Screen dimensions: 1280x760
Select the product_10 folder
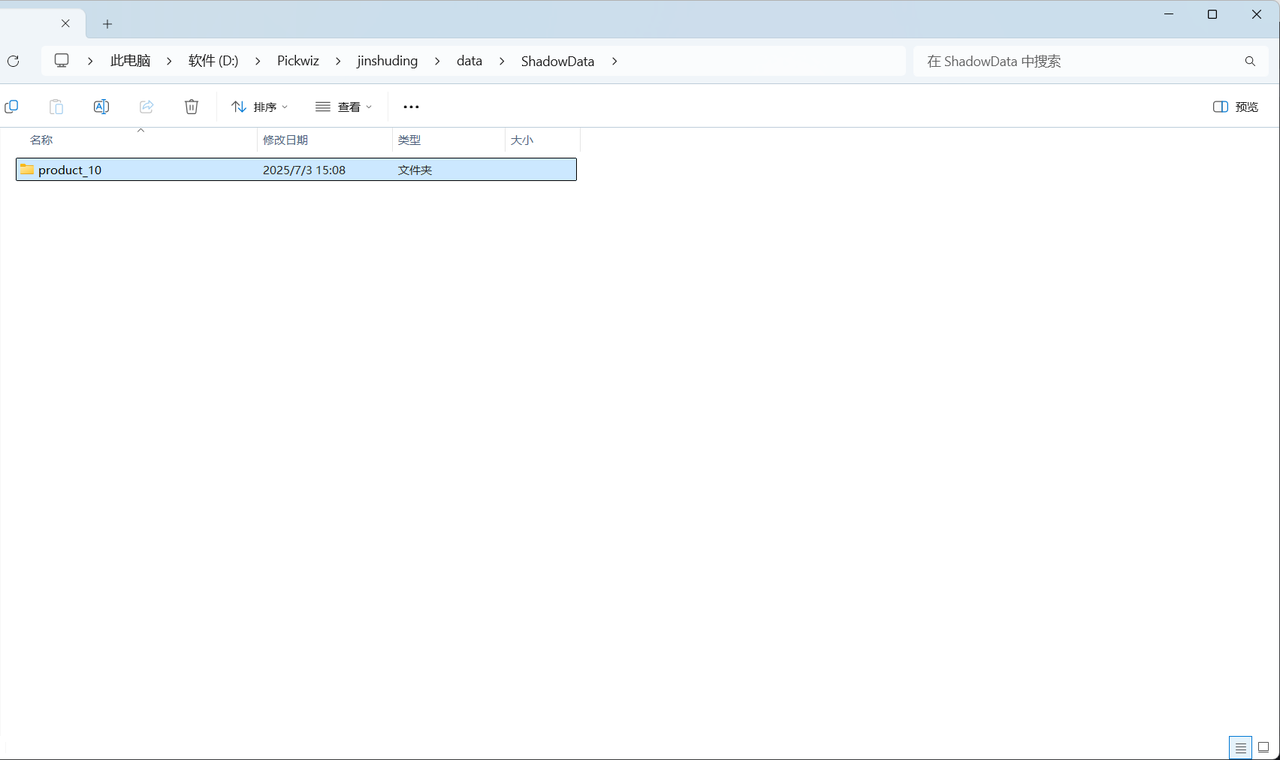[x=70, y=170]
